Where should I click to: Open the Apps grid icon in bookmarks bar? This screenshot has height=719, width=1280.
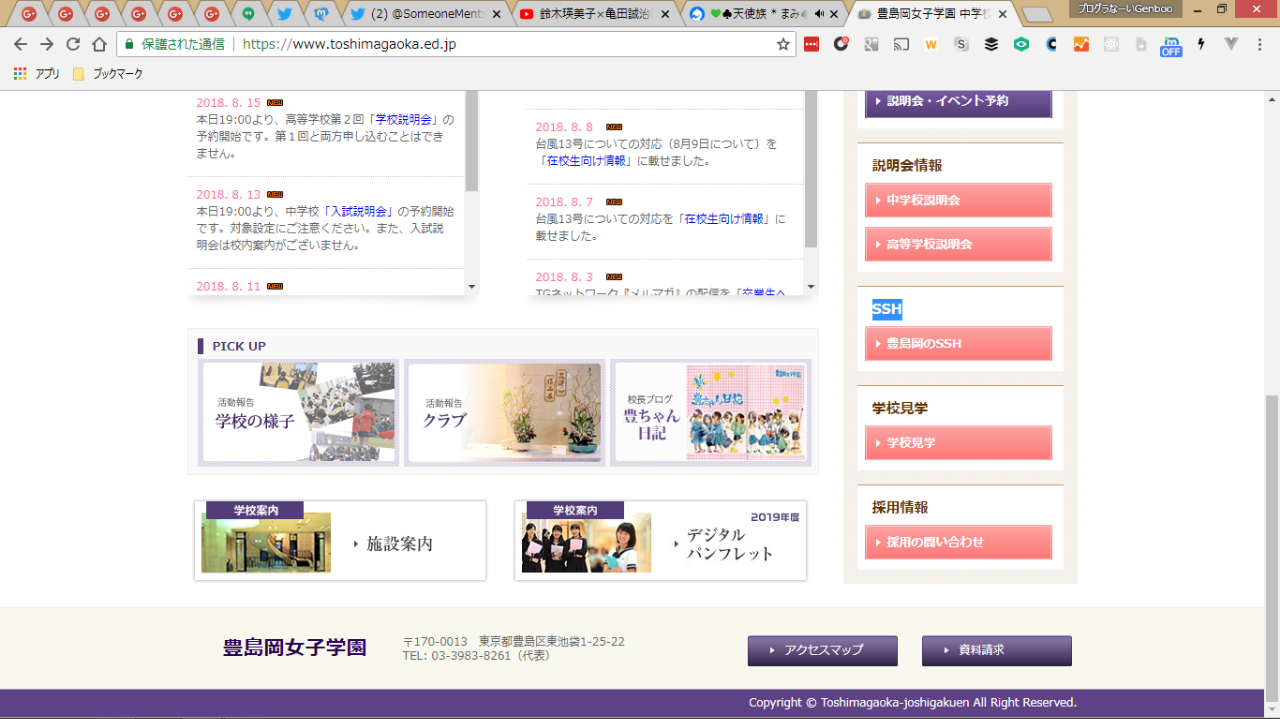20,74
